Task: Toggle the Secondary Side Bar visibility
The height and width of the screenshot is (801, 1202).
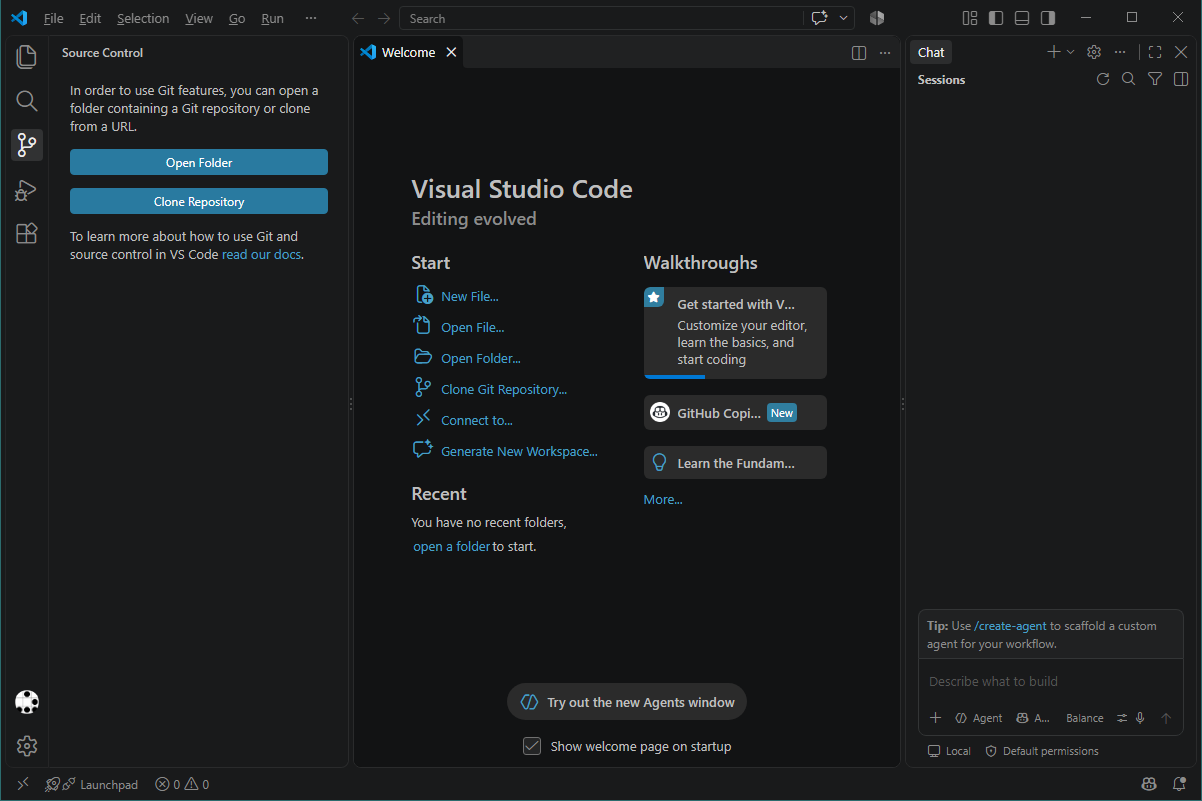Action: click(1048, 18)
